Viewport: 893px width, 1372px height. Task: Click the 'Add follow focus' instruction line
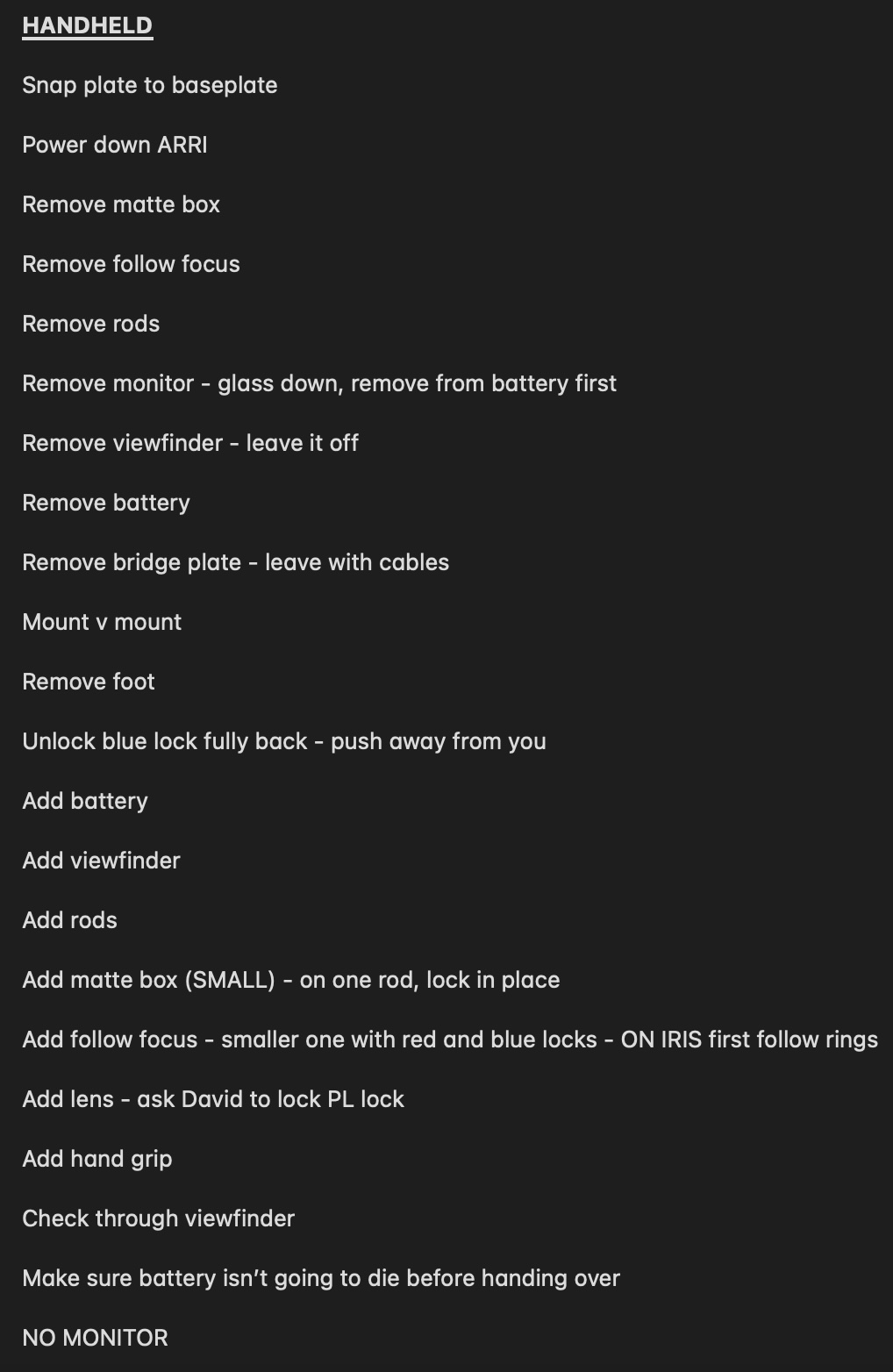tap(450, 1040)
